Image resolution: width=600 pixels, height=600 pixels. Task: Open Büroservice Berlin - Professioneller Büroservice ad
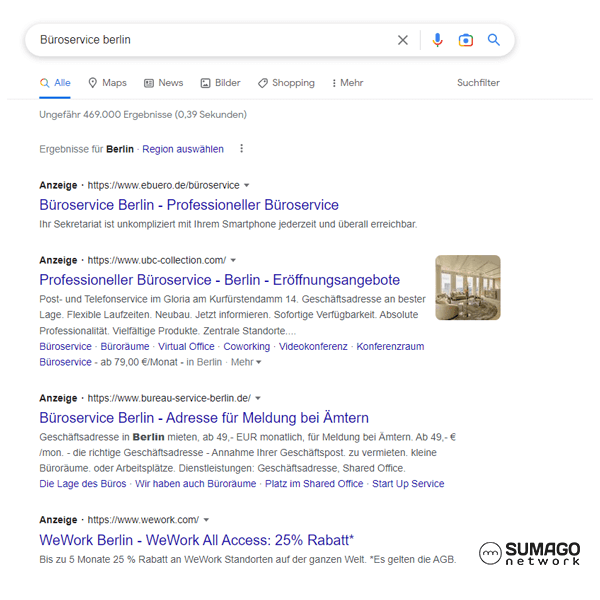(x=189, y=205)
